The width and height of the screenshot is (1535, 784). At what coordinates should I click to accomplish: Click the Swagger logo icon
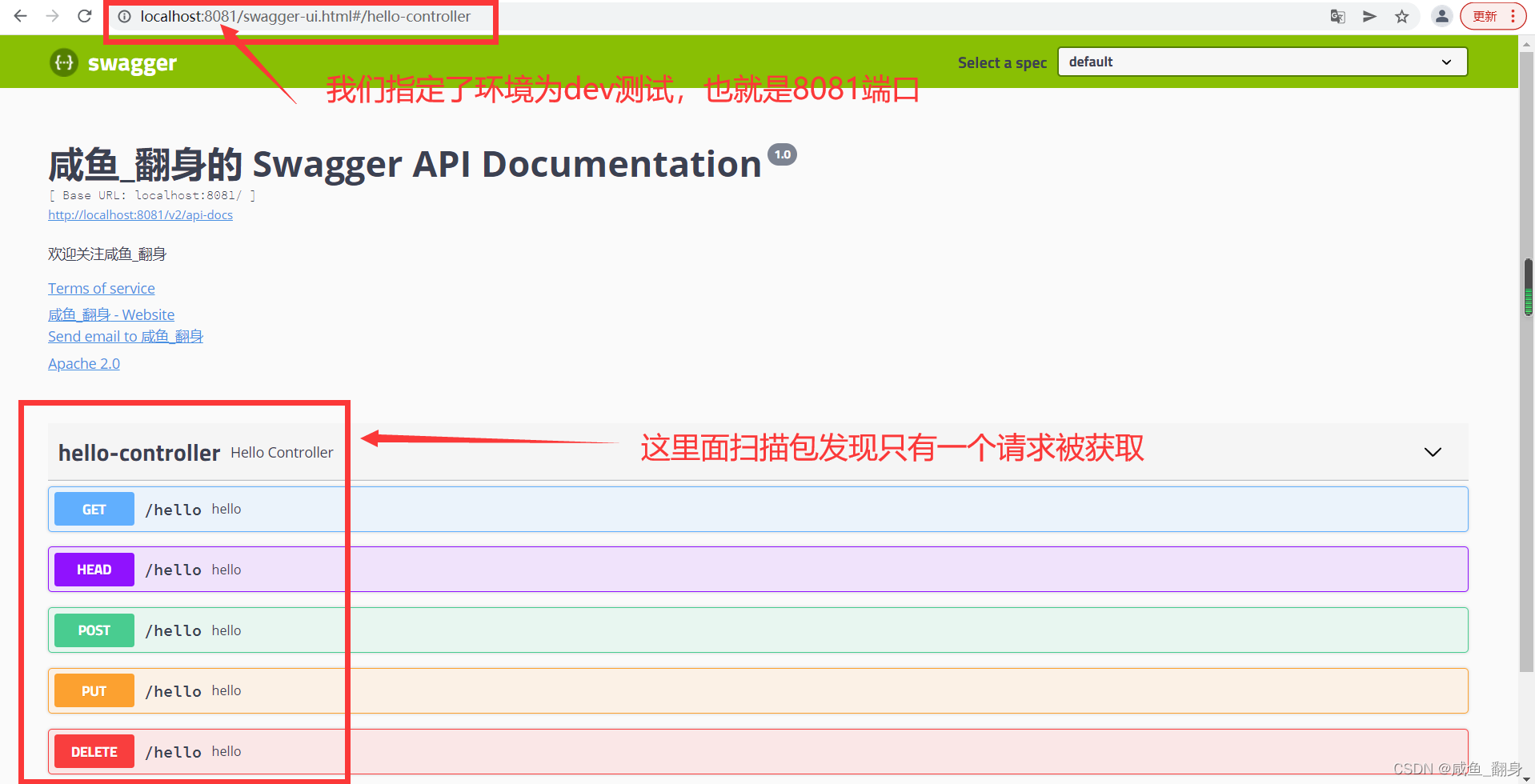(64, 62)
